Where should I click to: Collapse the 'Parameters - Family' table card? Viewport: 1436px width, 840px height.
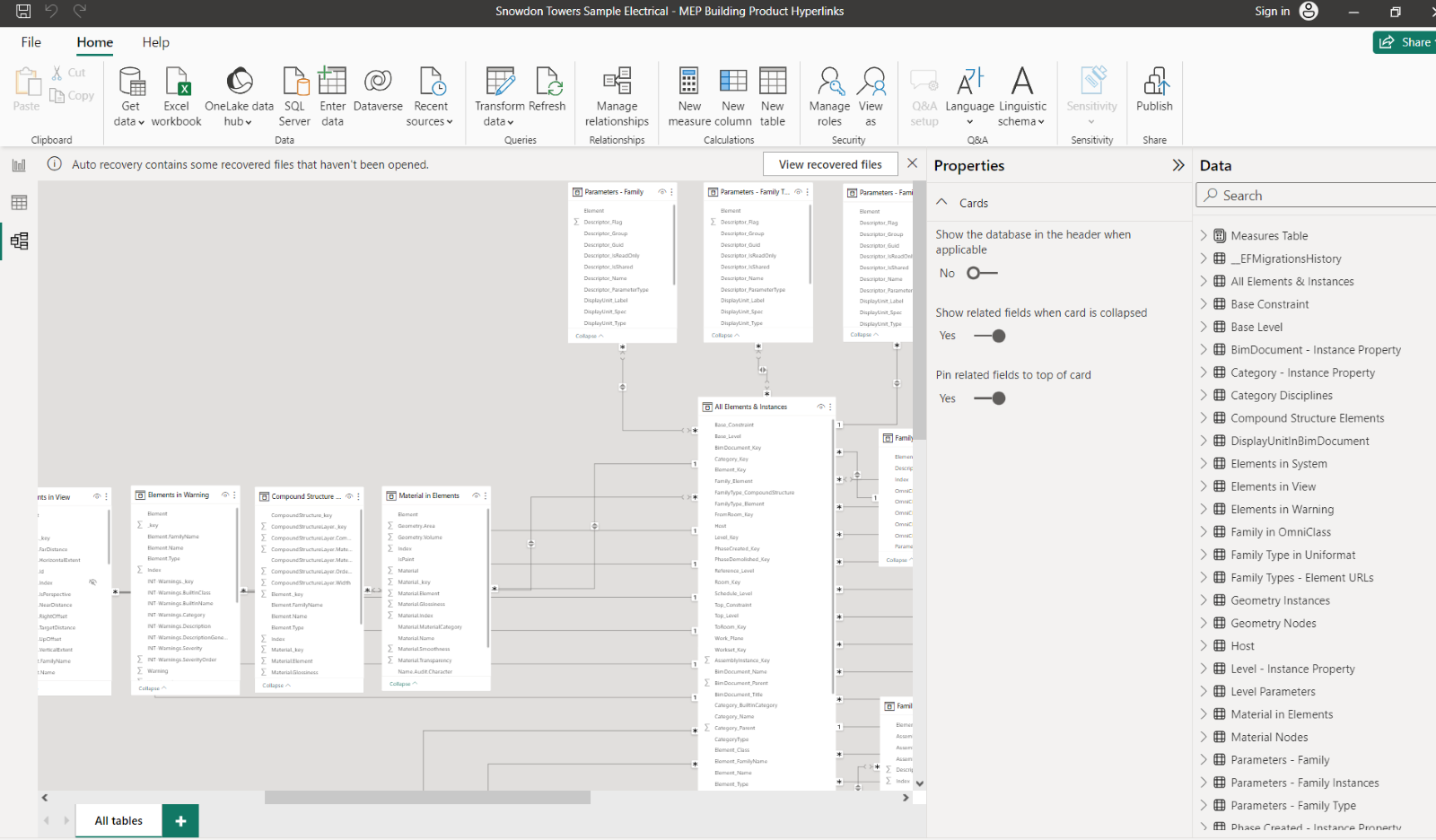(x=588, y=336)
